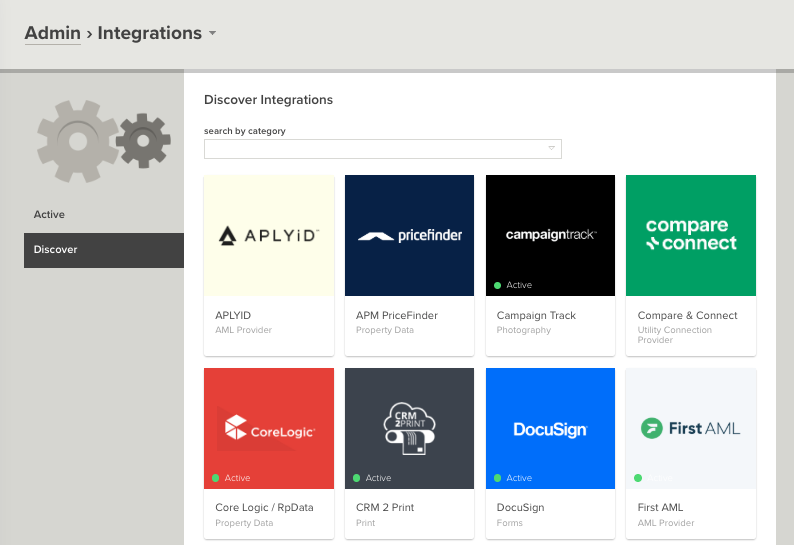794x545 pixels.
Task: Click the Utility Connection Provider label
Action: click(x=674, y=335)
